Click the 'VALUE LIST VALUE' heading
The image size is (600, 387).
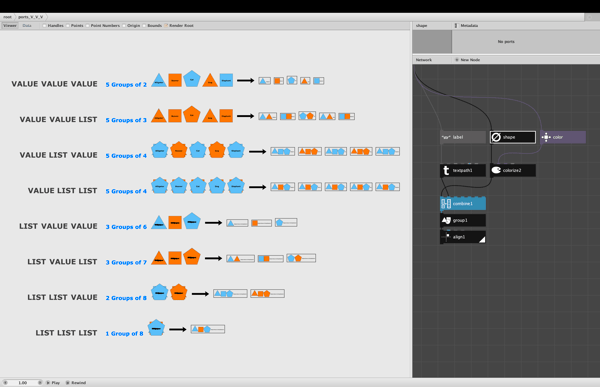pos(59,155)
